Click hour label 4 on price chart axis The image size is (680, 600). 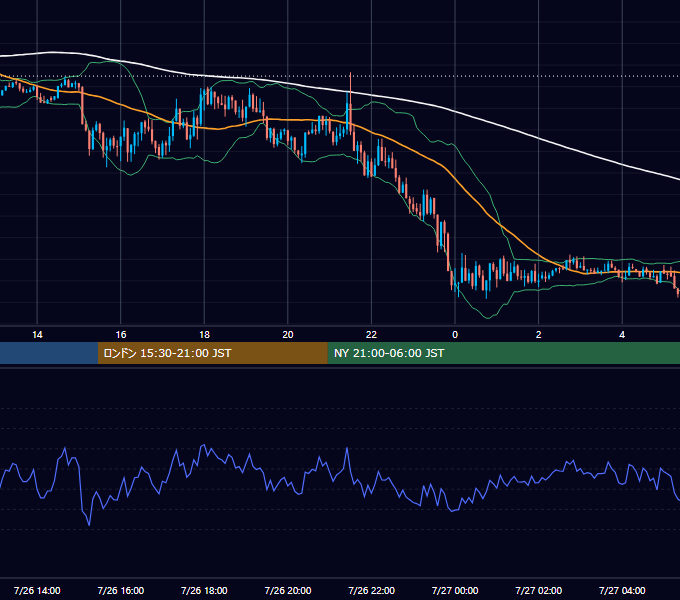coord(622,335)
